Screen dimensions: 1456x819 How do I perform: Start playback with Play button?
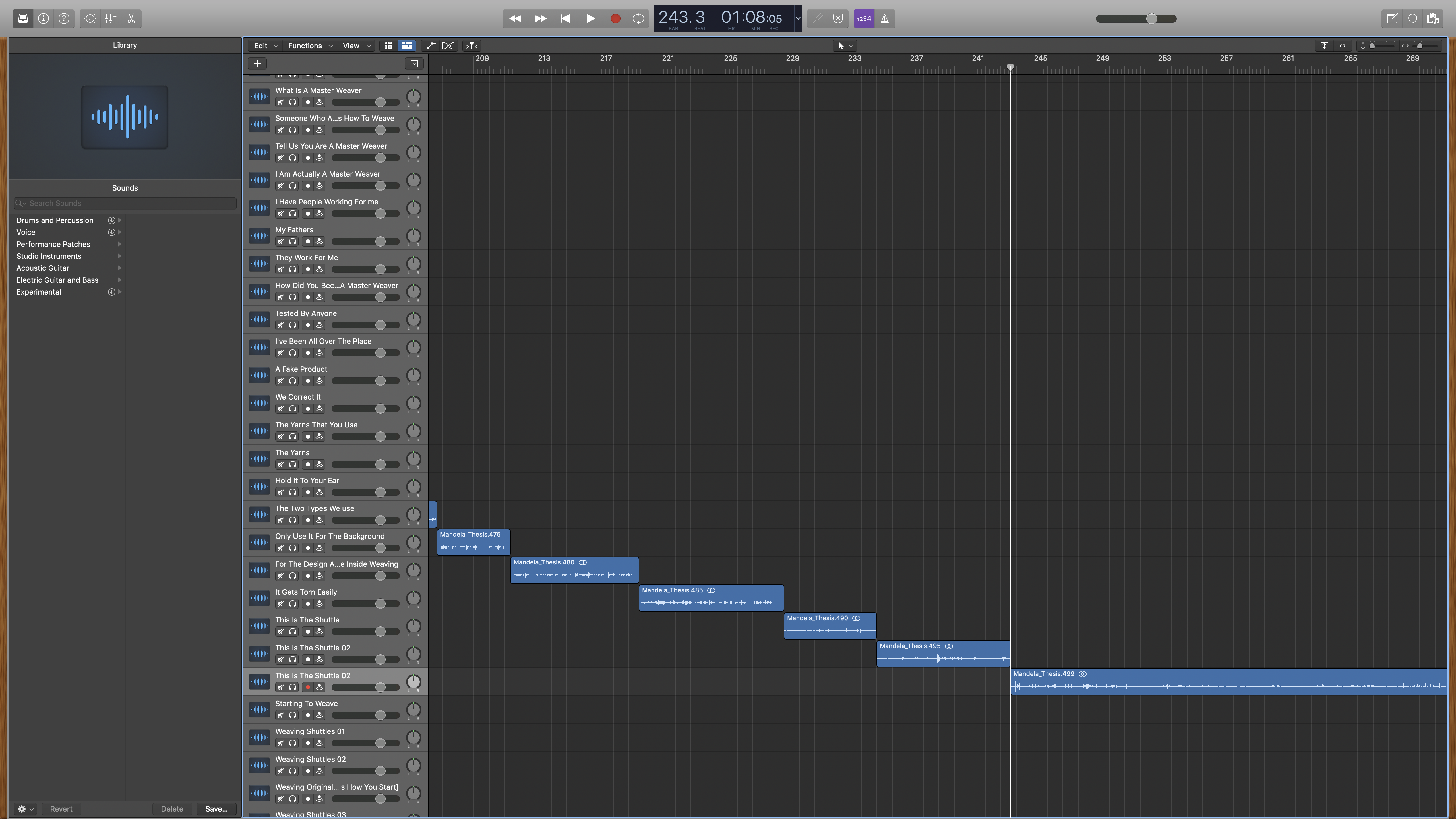pos(590,19)
